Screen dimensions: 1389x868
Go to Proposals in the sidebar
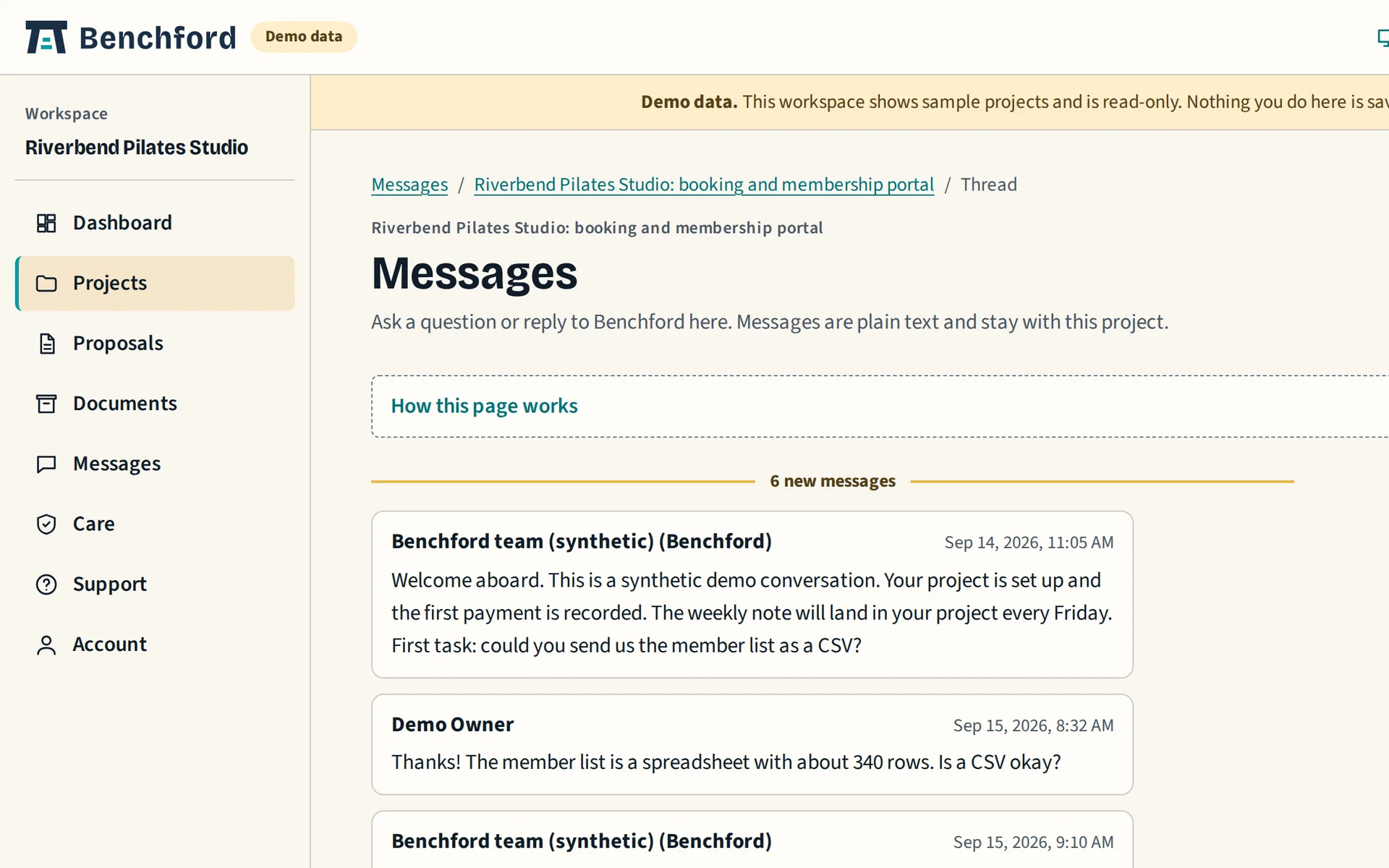[155, 344]
